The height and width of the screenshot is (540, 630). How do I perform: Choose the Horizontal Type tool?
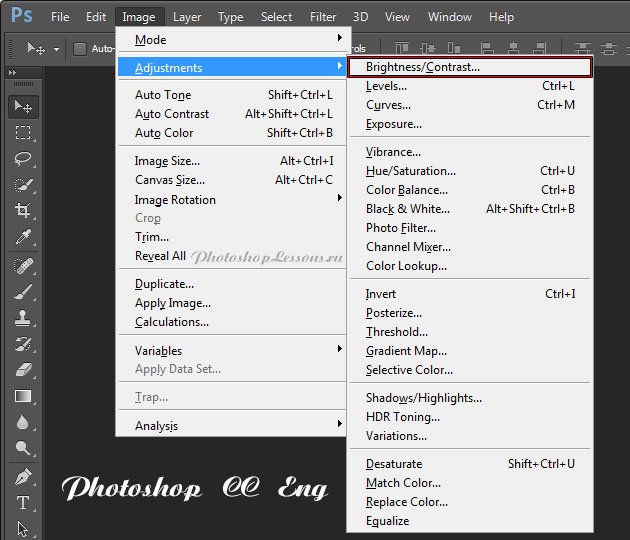pos(23,503)
